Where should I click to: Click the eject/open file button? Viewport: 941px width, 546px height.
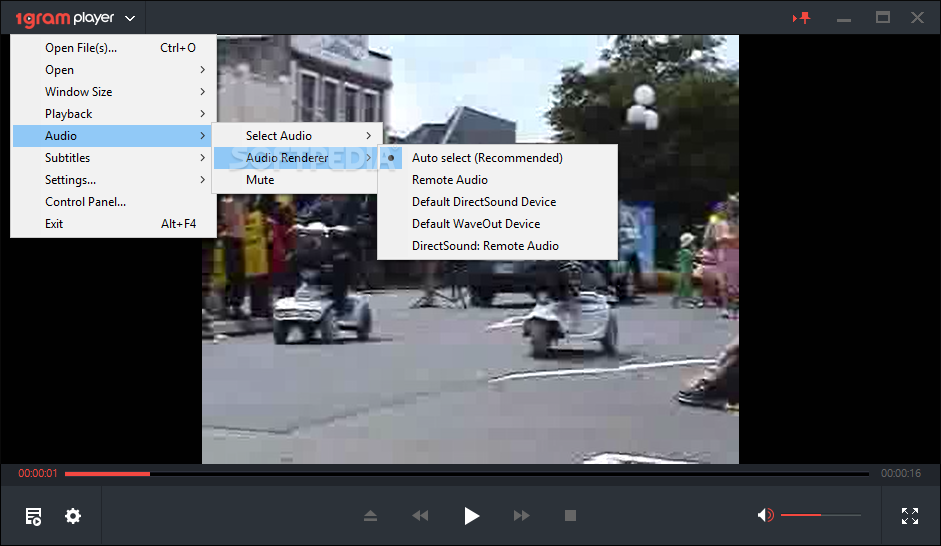pos(370,515)
